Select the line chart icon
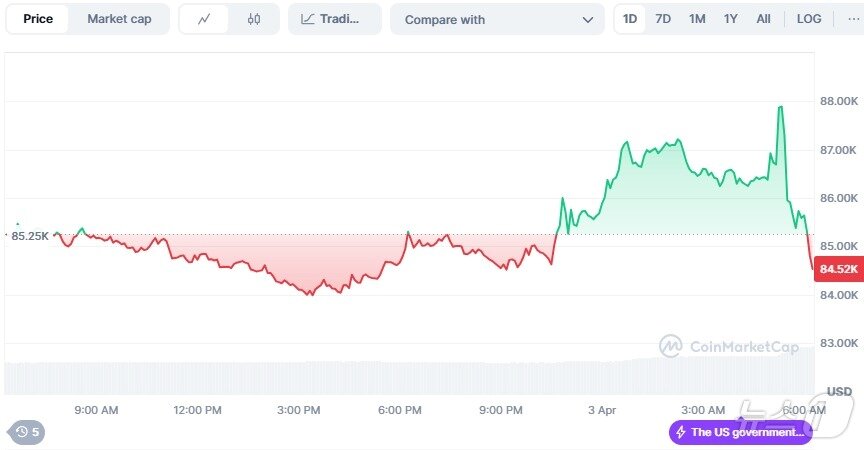The height and width of the screenshot is (450, 864). coord(204,19)
